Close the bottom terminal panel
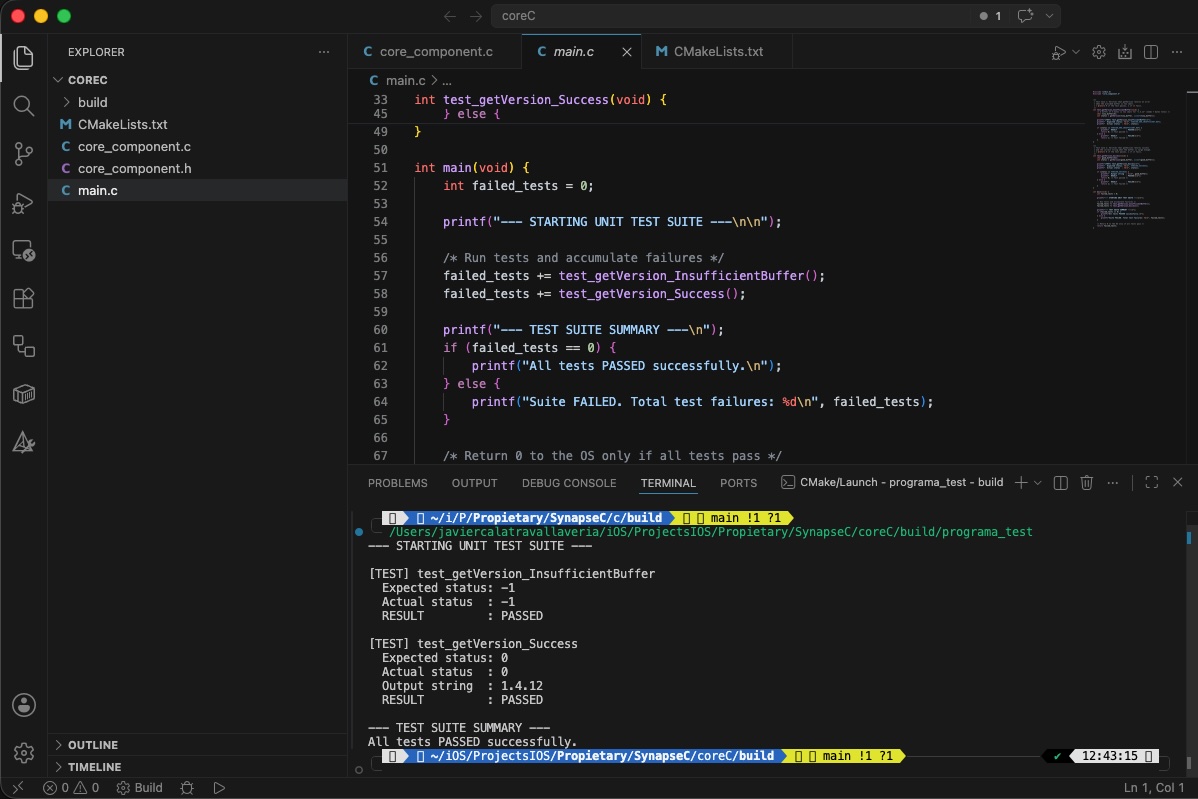The width and height of the screenshot is (1198, 799). point(1177,482)
